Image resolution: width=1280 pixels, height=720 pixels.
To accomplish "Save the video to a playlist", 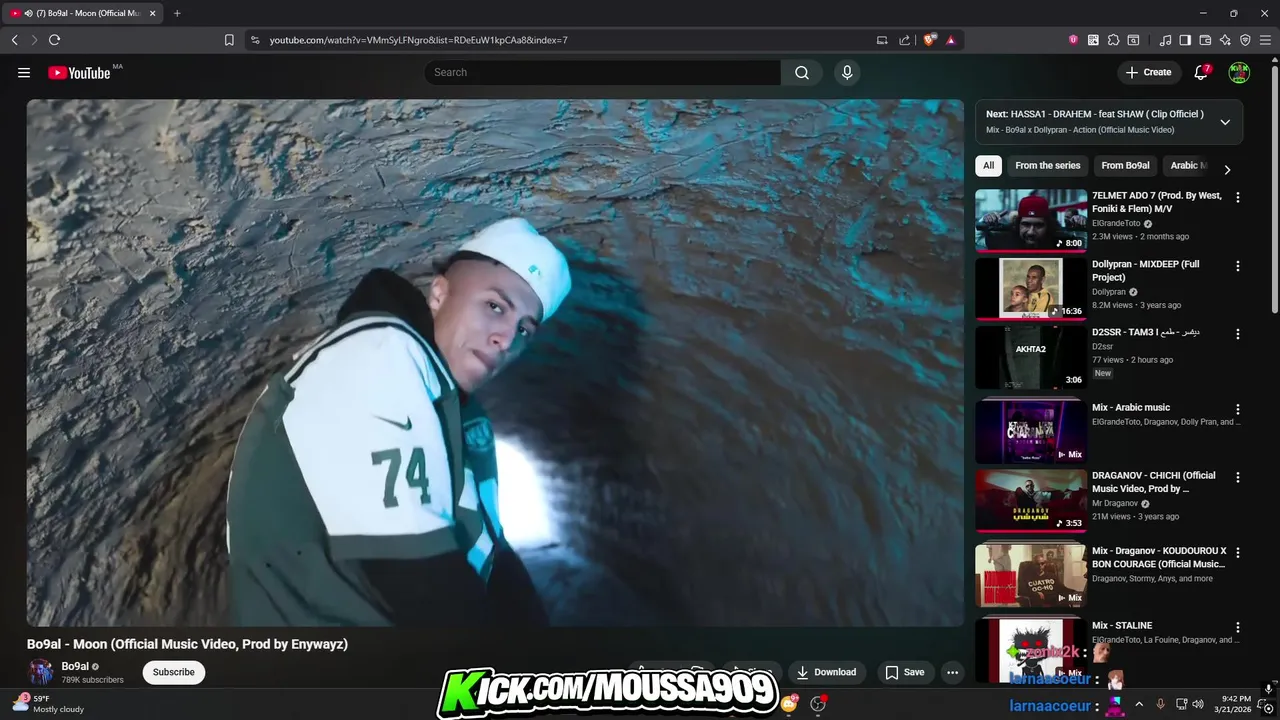I will pos(904,672).
